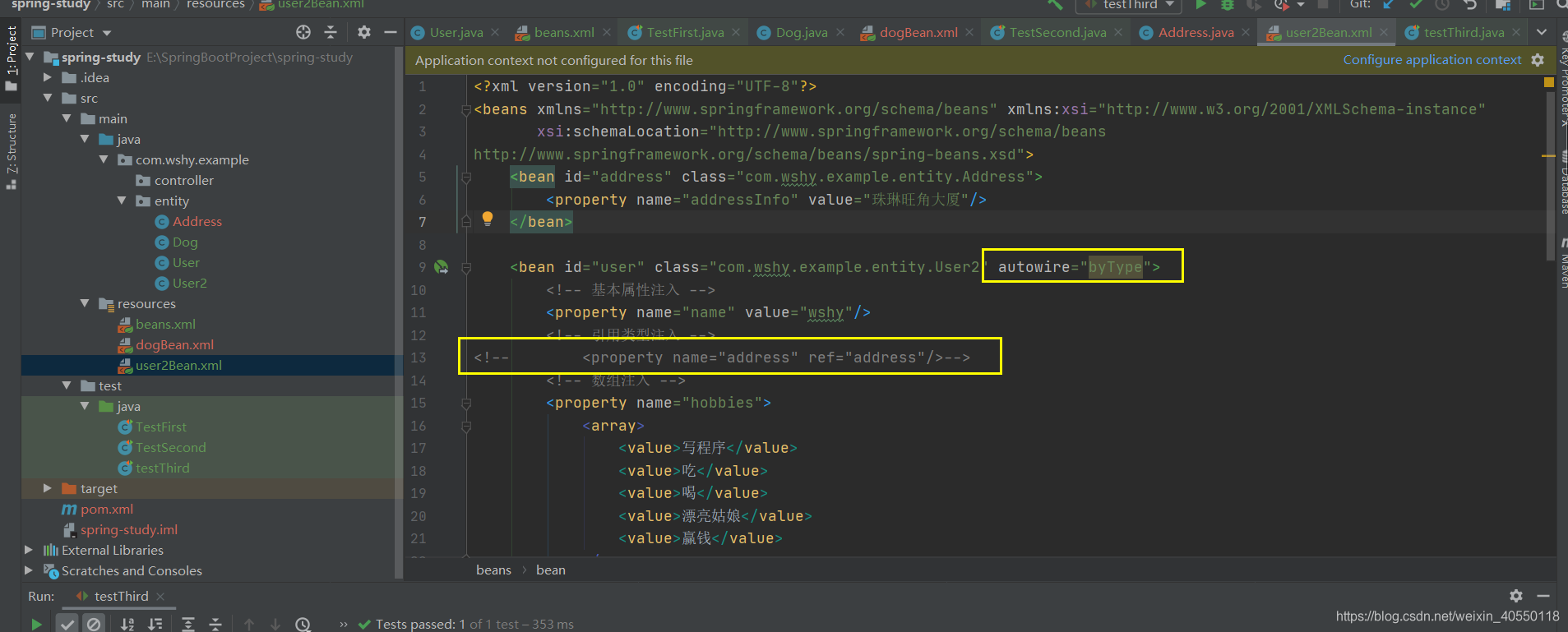This screenshot has width=1568, height=632.
Task: Collapse the entity package
Action: click(122, 201)
